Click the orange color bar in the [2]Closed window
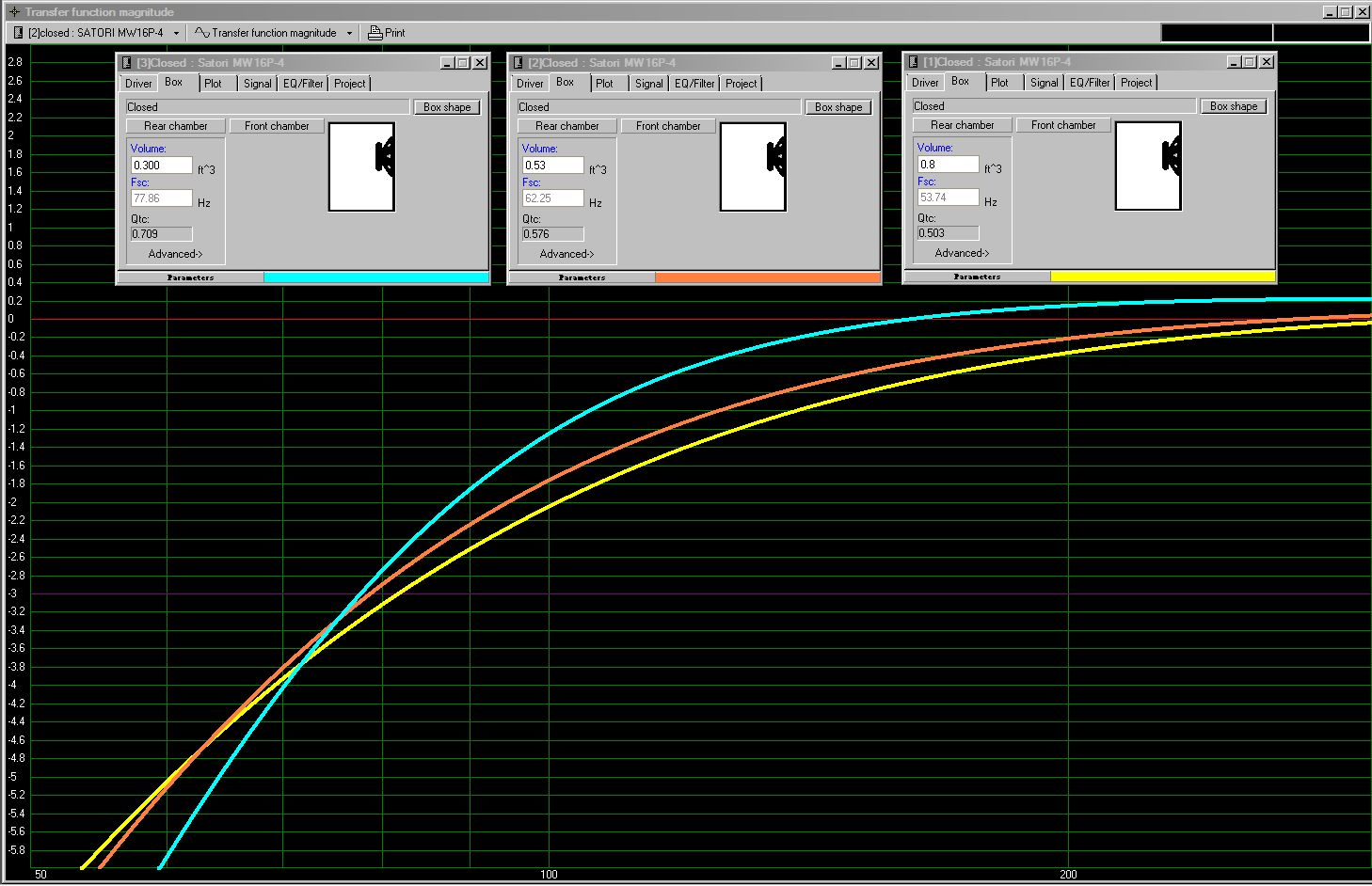 (768, 277)
